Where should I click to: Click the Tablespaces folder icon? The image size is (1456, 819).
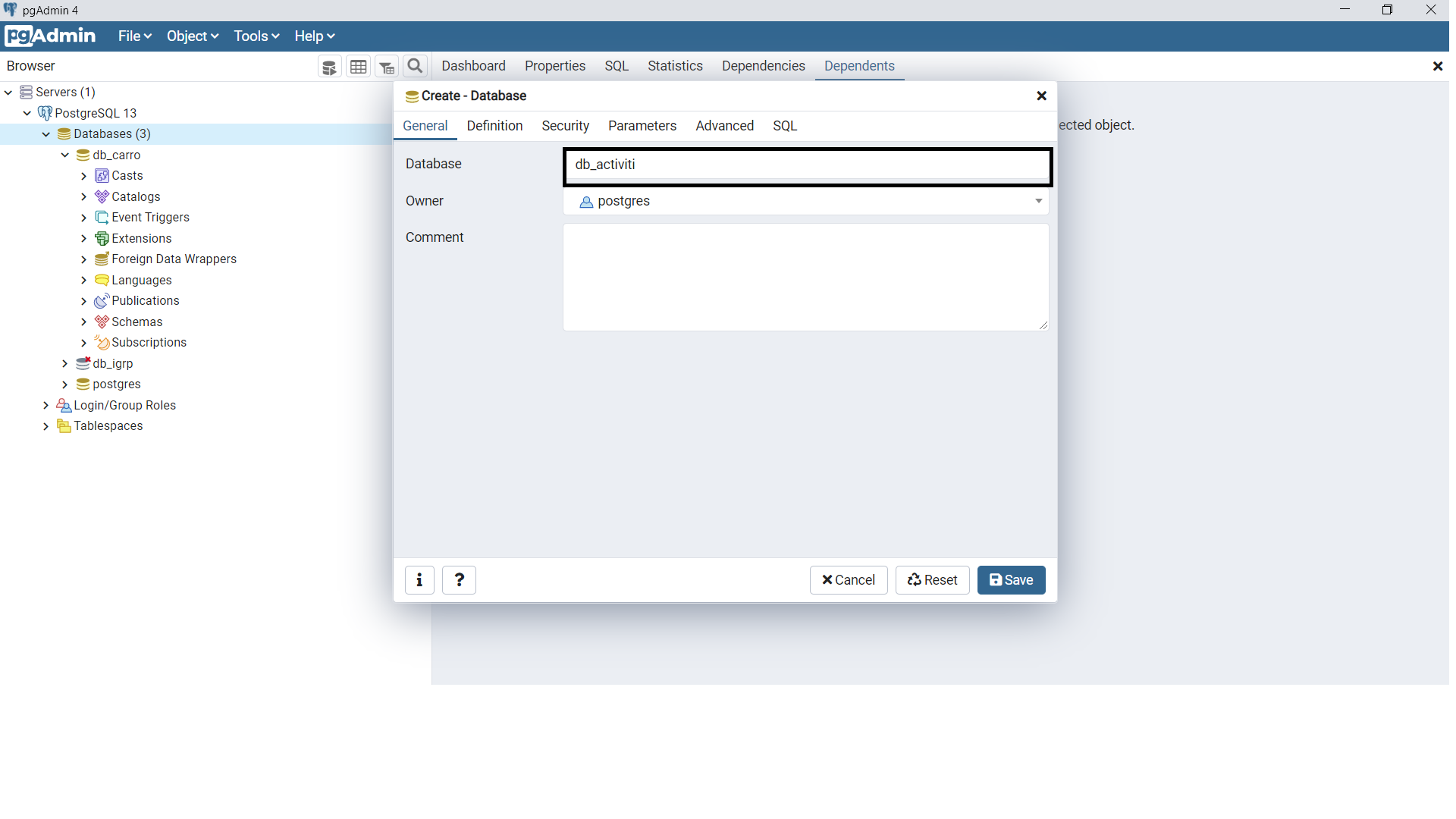point(64,426)
